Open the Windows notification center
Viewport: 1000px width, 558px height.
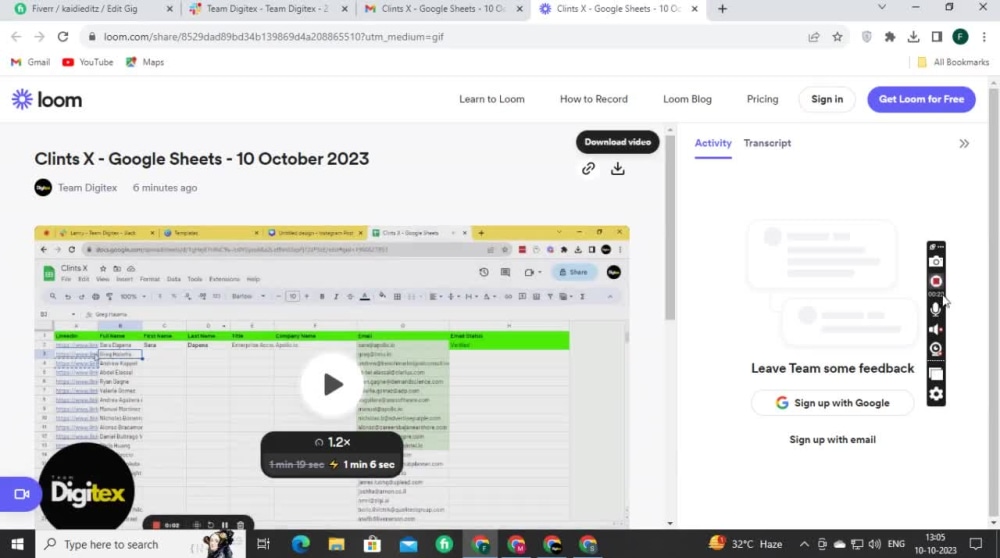coord(975,544)
